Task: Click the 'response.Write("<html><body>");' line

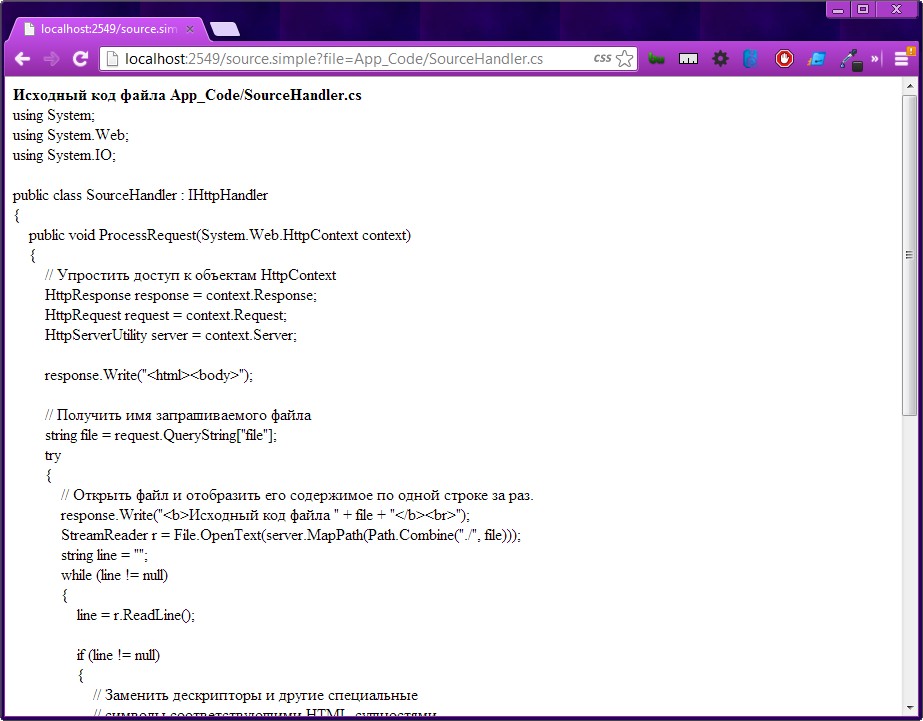Action: pyautogui.click(x=149, y=376)
